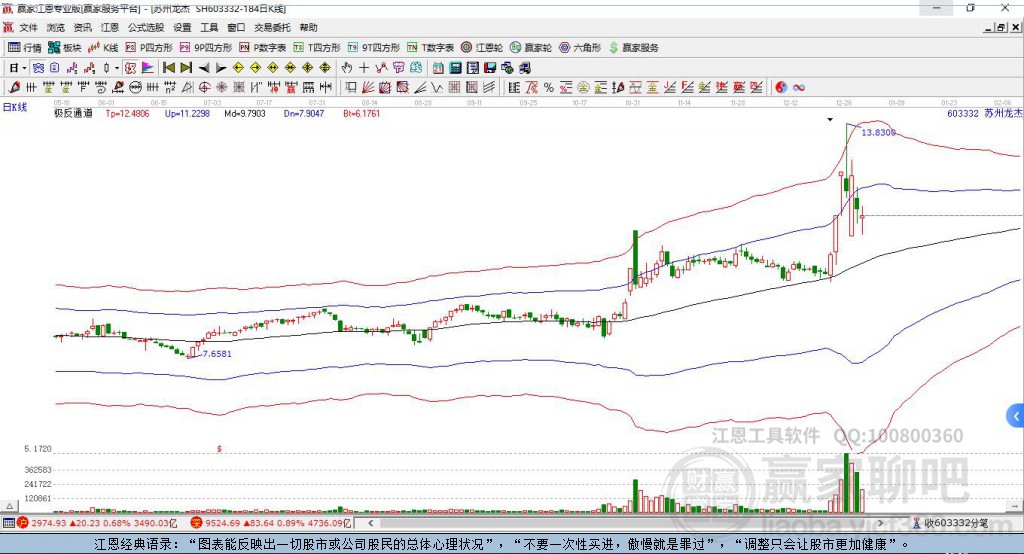The width and height of the screenshot is (1024, 554).
Task: Click the Bt=6.1761 indicator value
Action: tap(362, 113)
